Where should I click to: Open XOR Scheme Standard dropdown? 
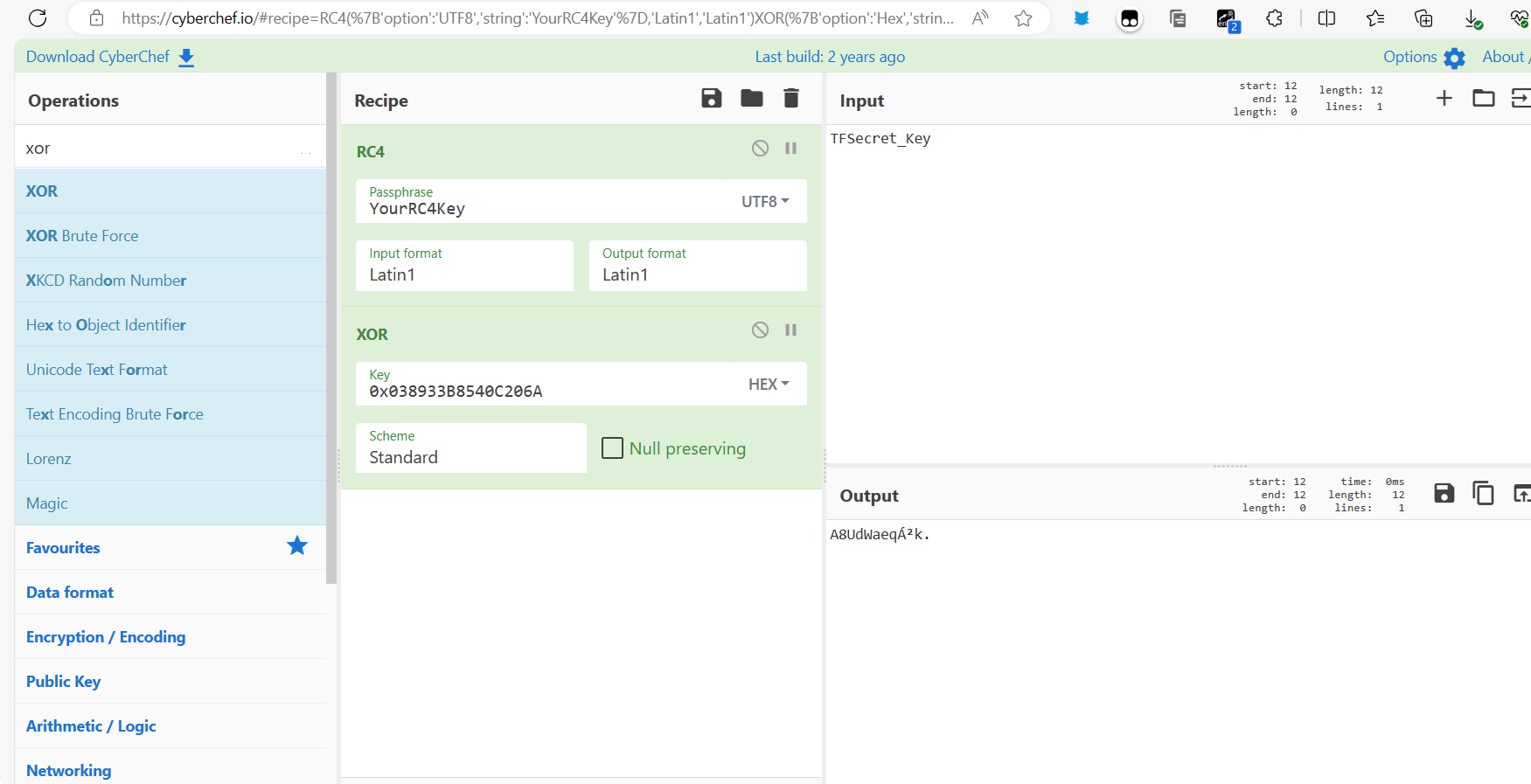coord(471,448)
